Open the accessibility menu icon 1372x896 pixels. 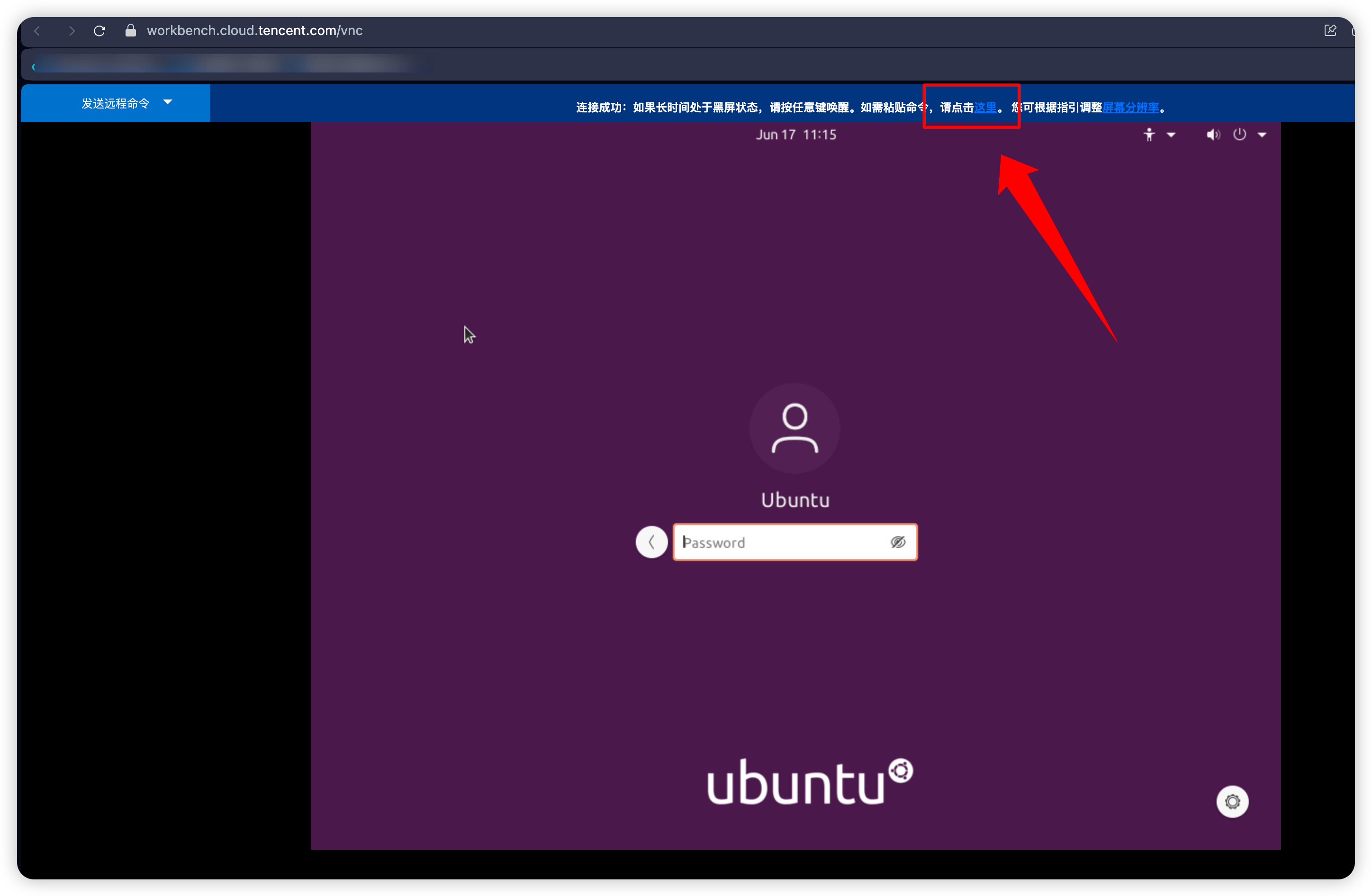click(1149, 135)
